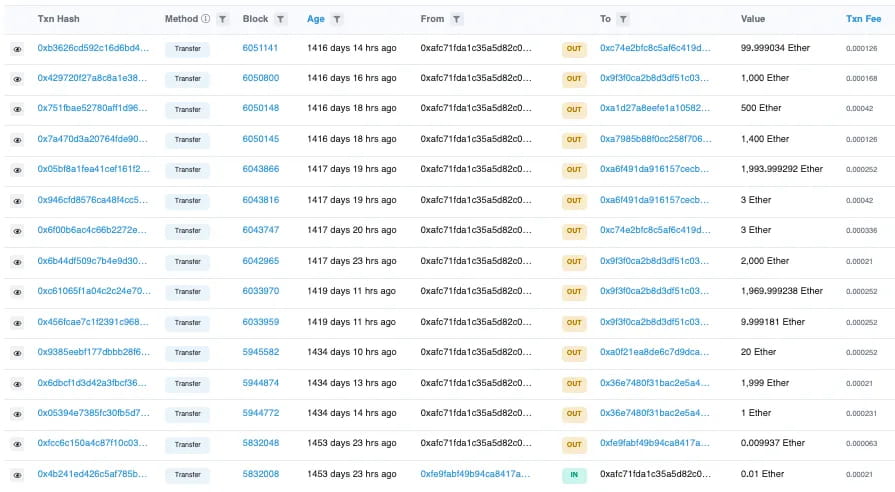Image resolution: width=895 pixels, height=492 pixels.
Task: Click the Transfer method badge in first row
Action: [187, 49]
